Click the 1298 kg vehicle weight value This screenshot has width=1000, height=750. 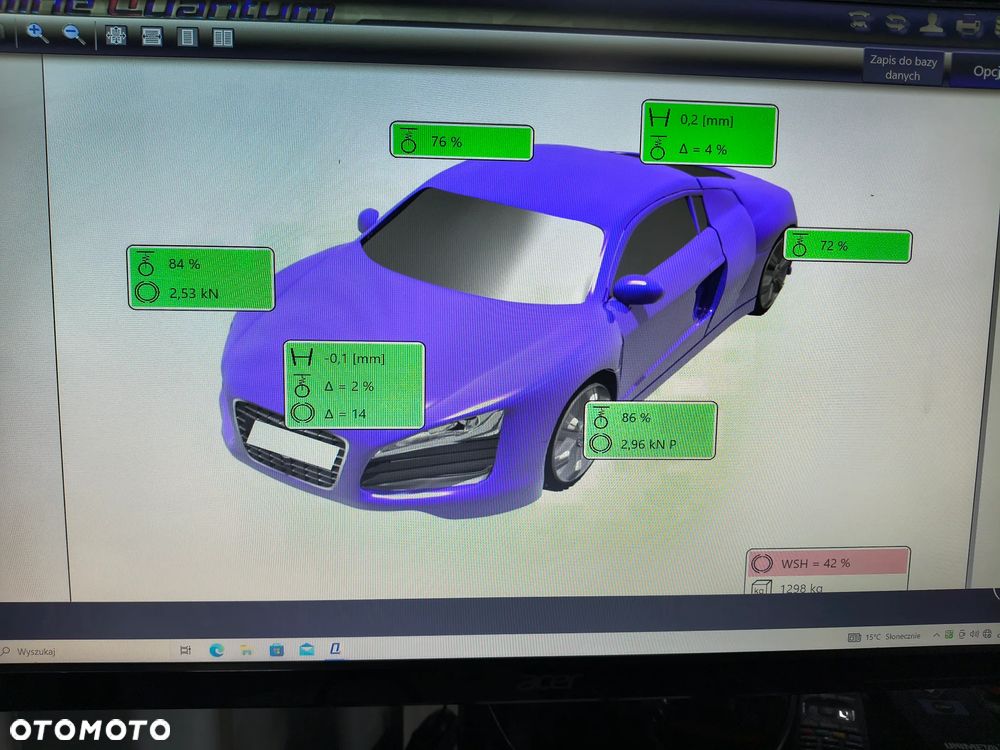[801, 588]
